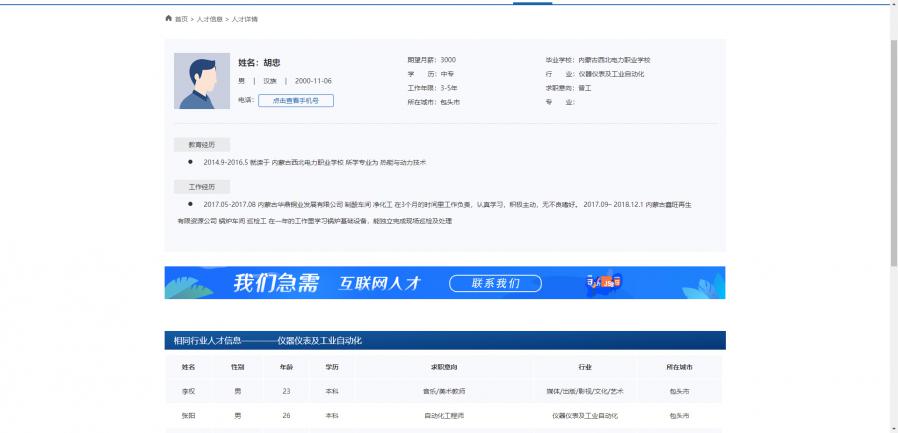Open 人才信息 in the breadcrumb
The image size is (898, 433).
[209, 19]
